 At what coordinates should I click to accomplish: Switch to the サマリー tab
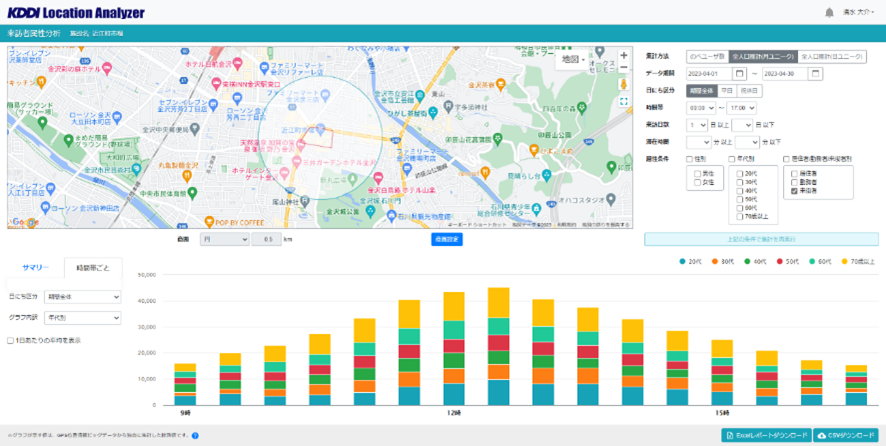pyautogui.click(x=36, y=267)
